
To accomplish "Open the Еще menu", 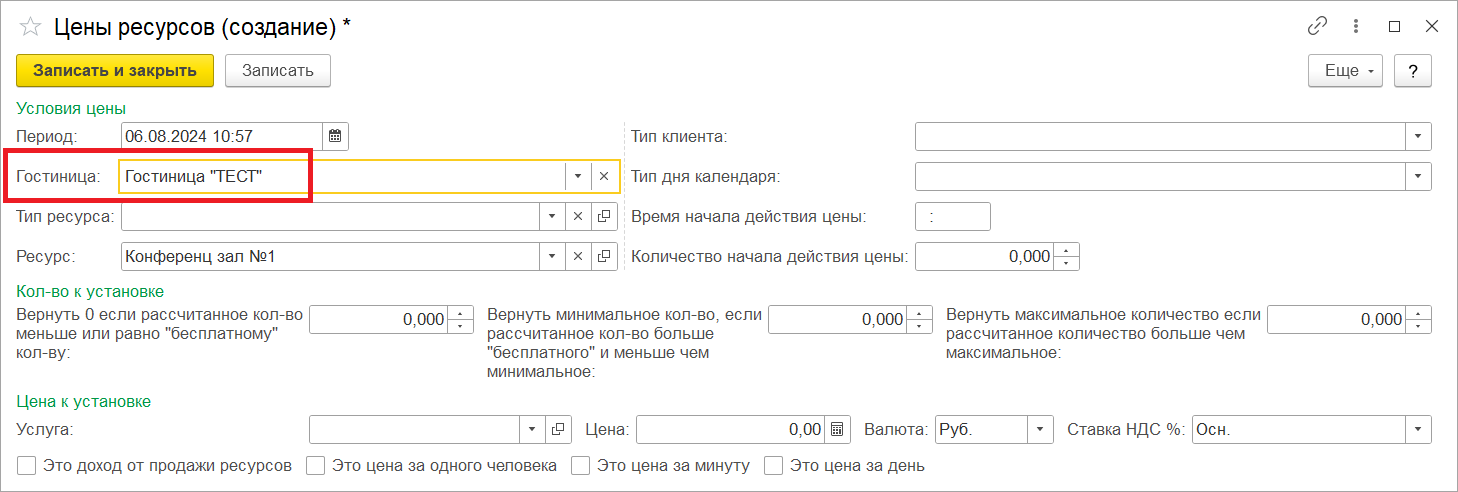I will (x=1346, y=70).
